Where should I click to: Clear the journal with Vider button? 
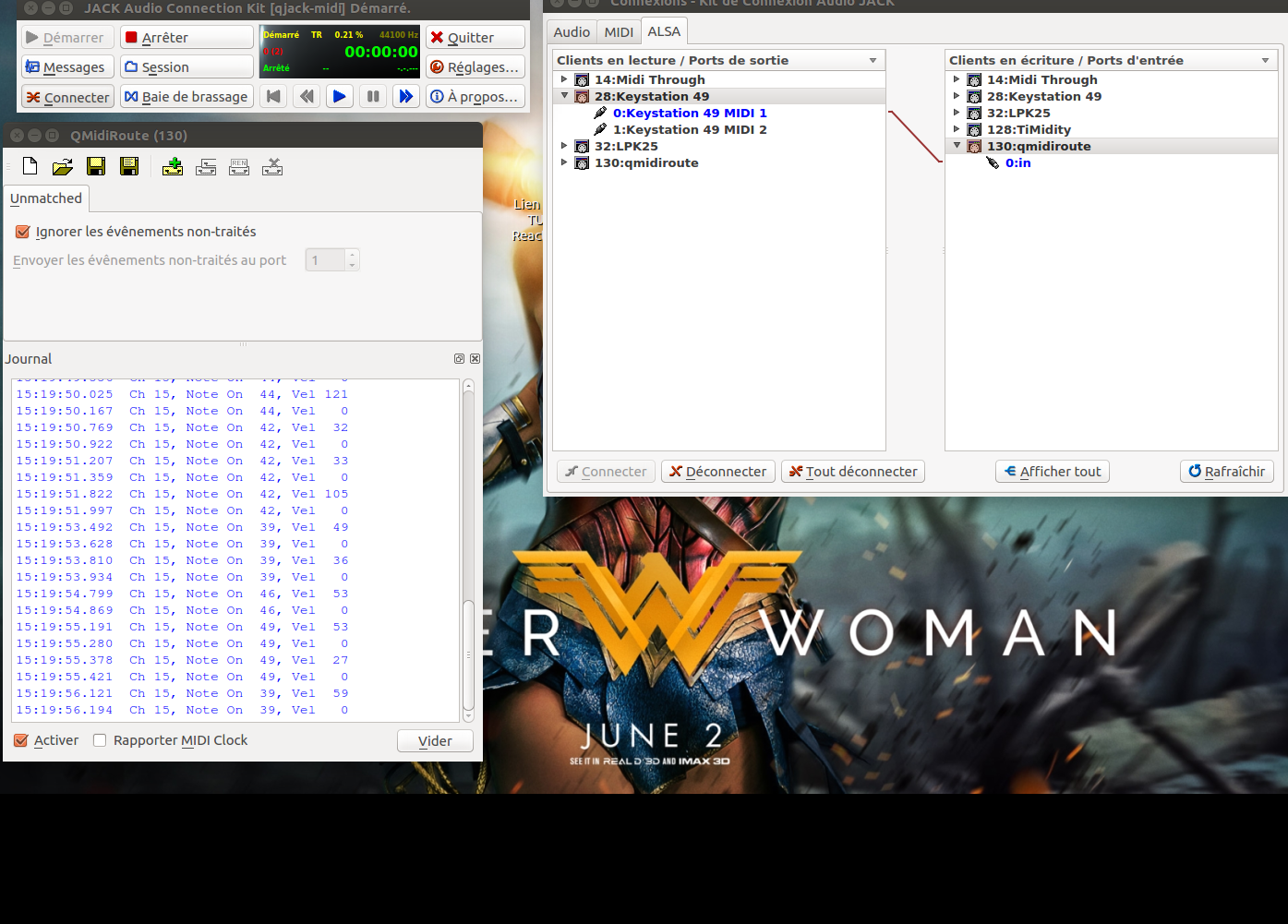click(435, 741)
